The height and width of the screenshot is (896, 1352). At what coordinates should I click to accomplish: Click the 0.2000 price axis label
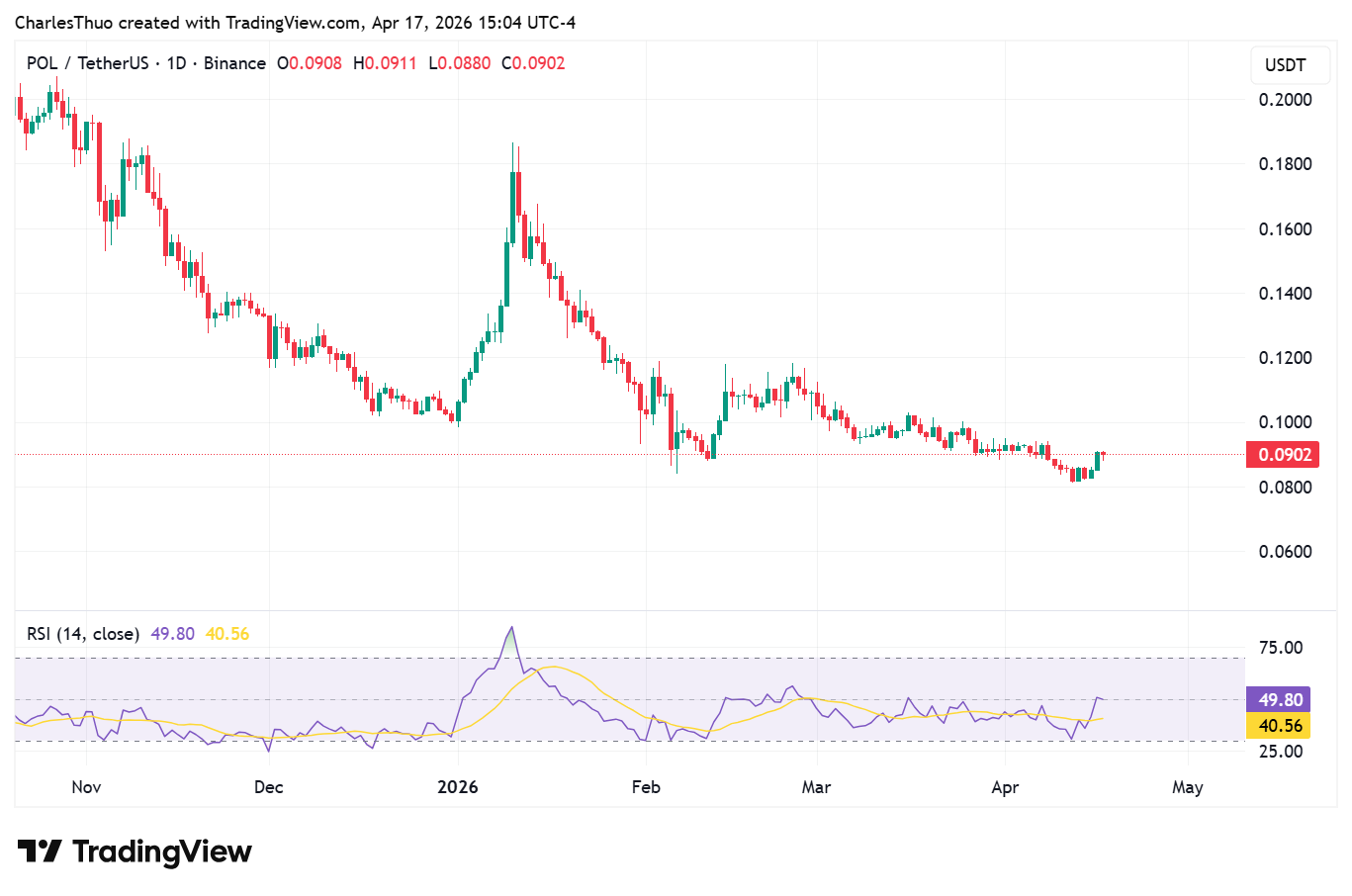[1285, 100]
